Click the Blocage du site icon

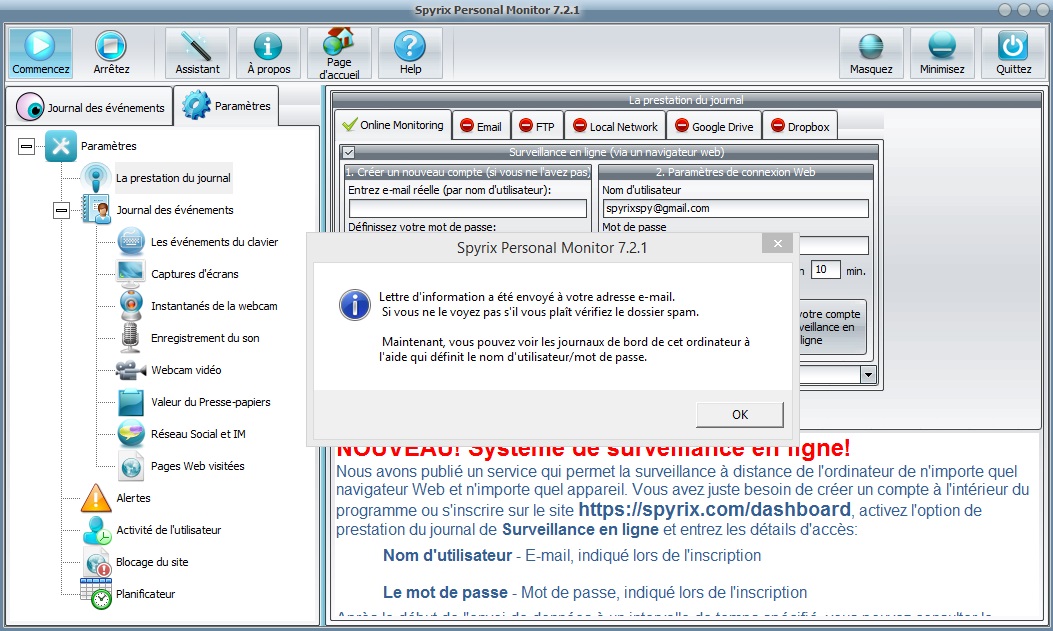point(97,562)
